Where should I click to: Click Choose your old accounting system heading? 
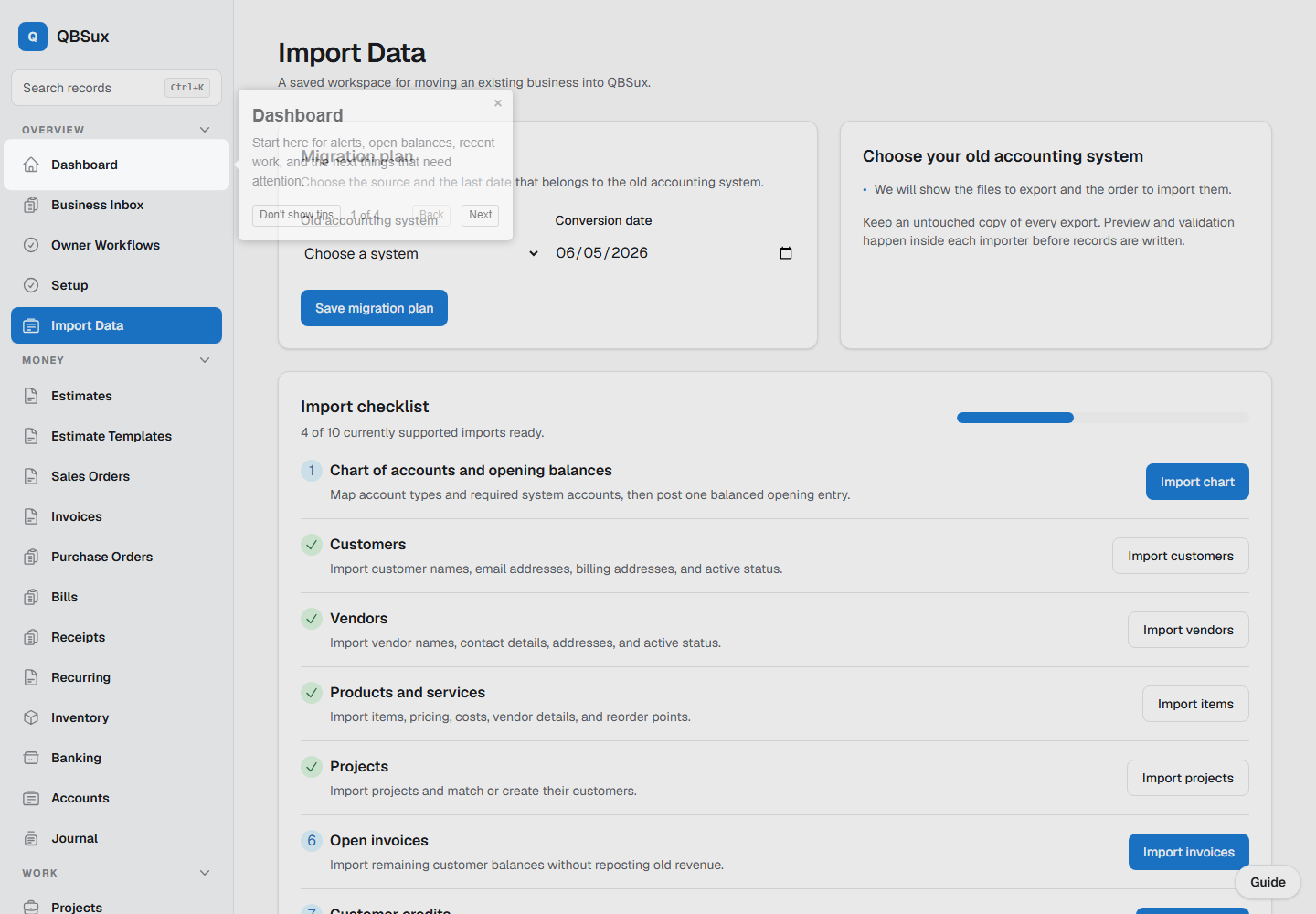[x=1003, y=156]
